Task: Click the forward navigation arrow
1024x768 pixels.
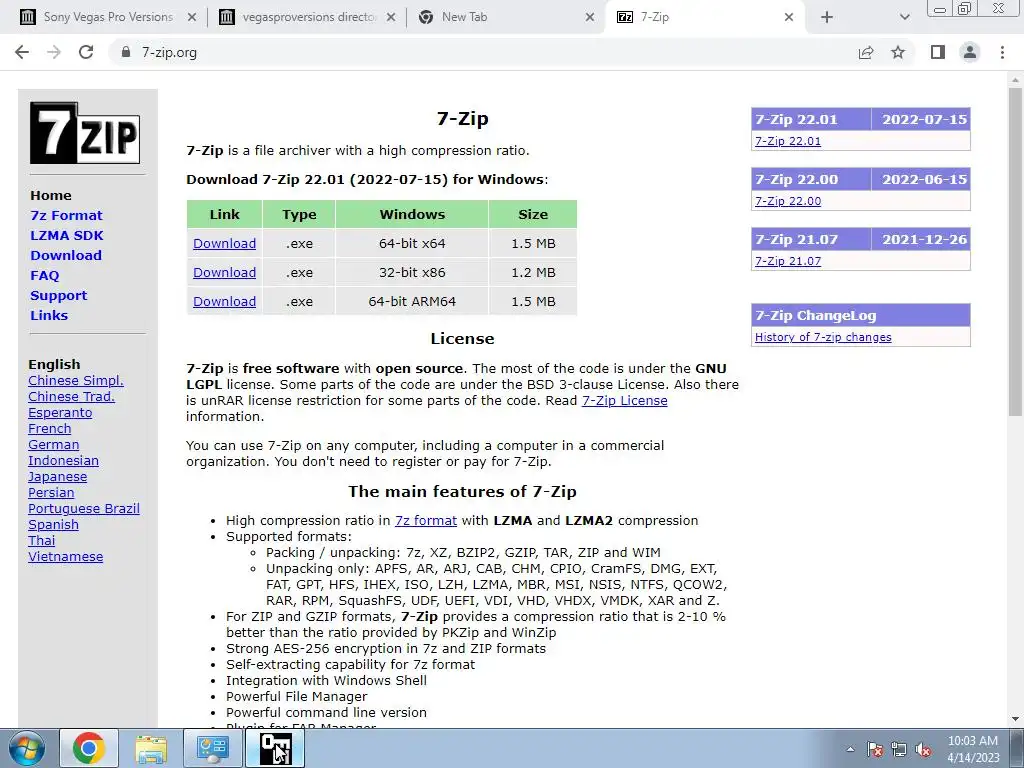Action: point(54,52)
